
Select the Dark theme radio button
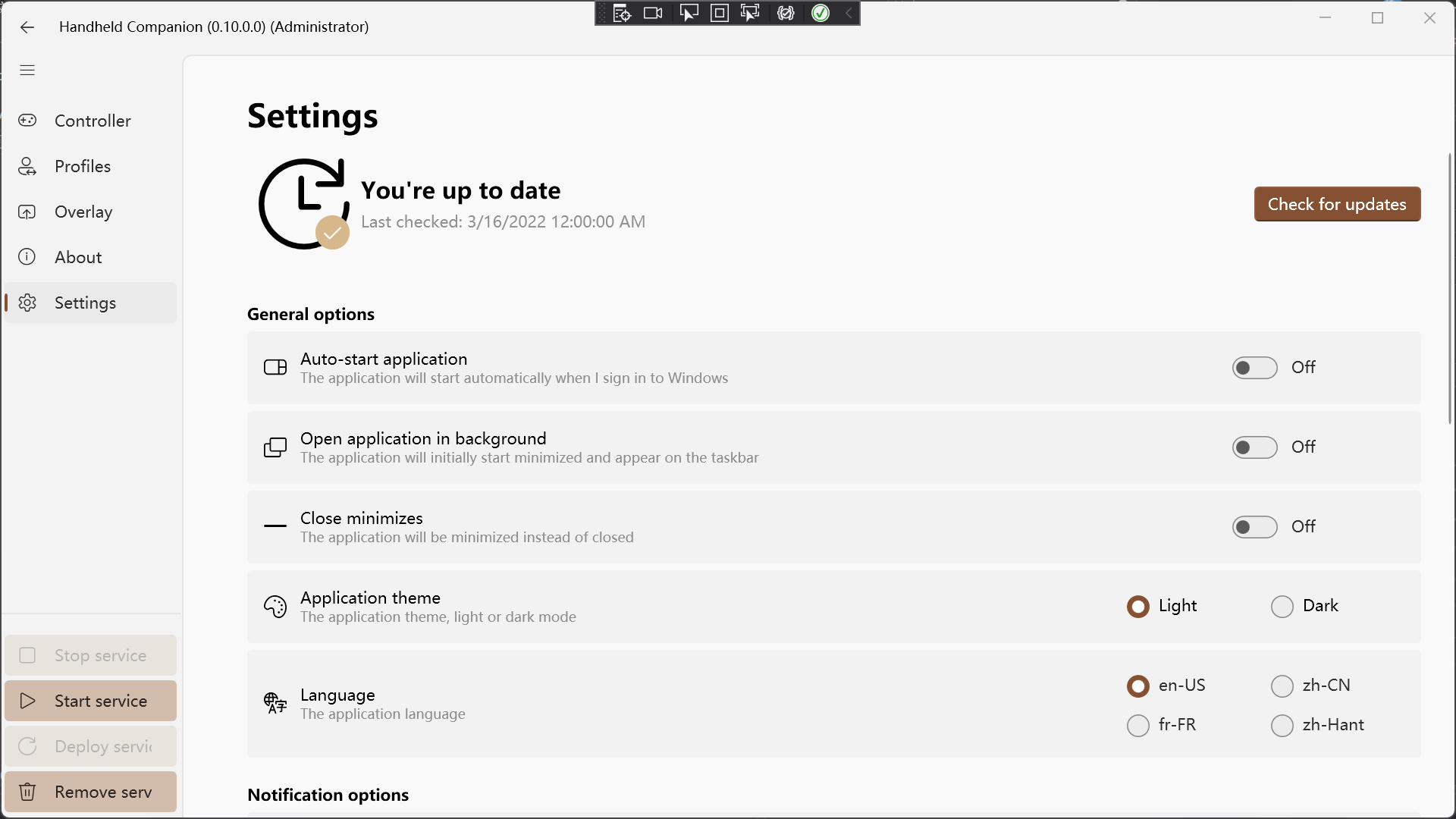[x=1282, y=607]
